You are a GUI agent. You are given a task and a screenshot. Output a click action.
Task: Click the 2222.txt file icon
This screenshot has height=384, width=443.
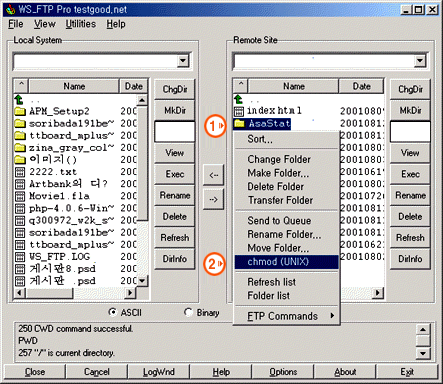pyautogui.click(x=20, y=172)
